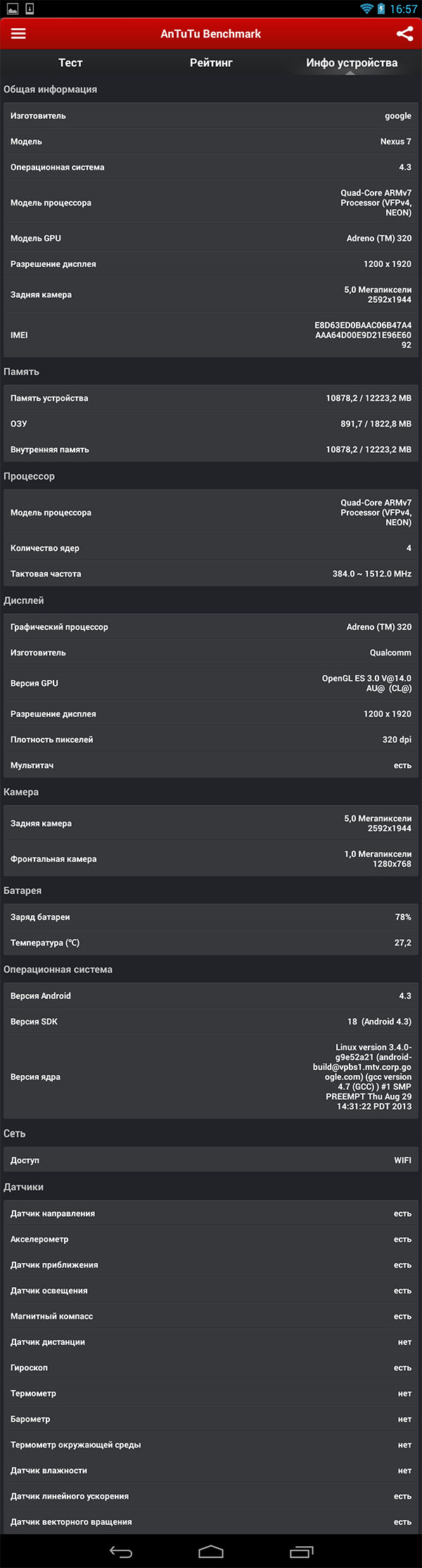This screenshot has height=1568, width=422.
Task: Tap the share icon in the AnTuTu header
Action: coord(404,34)
